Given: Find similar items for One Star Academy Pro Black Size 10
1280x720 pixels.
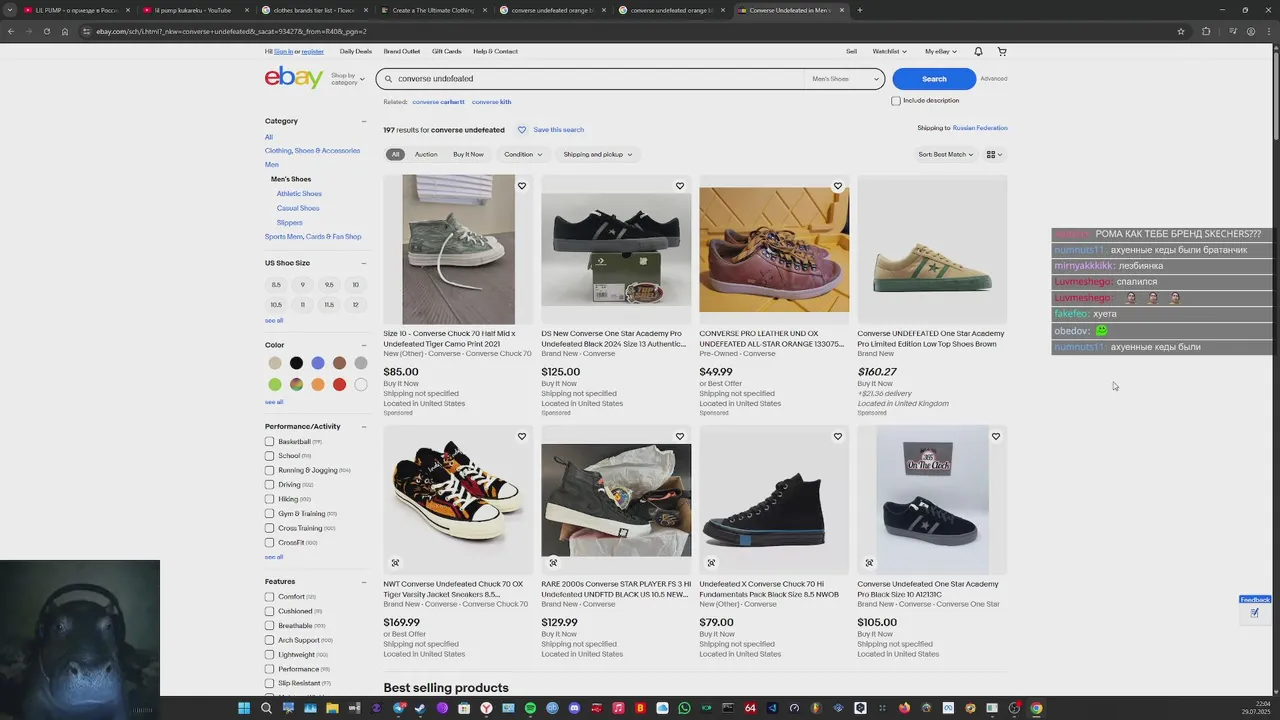Looking at the screenshot, I should click(x=869, y=563).
